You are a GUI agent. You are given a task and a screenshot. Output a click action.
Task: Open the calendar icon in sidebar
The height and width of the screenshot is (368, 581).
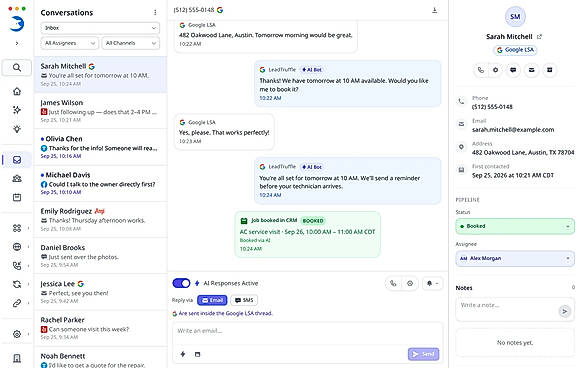(17, 197)
